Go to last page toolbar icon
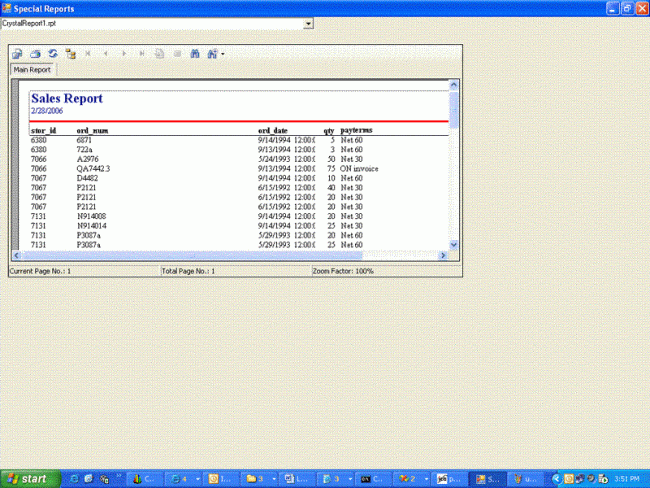 (141, 53)
